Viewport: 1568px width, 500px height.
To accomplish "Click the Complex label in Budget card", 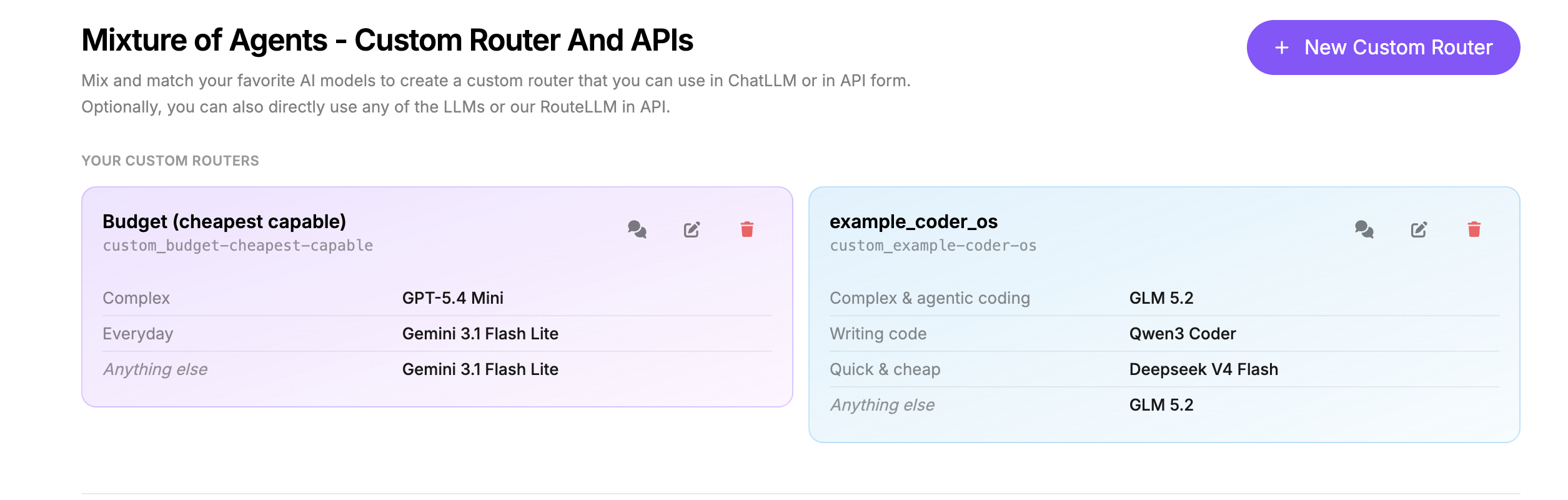I will (136, 298).
